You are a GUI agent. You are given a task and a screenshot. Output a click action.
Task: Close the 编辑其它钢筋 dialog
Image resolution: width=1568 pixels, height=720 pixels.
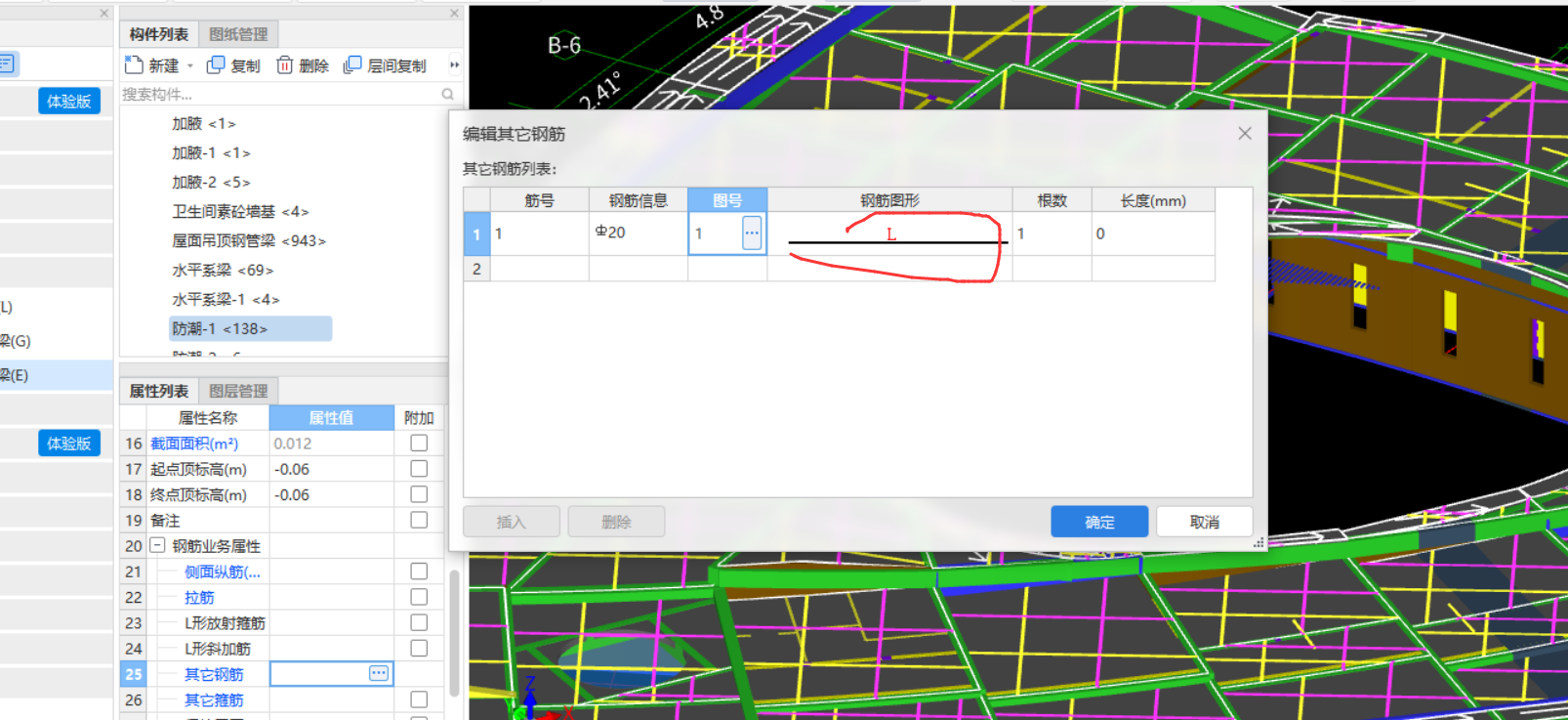[1245, 133]
